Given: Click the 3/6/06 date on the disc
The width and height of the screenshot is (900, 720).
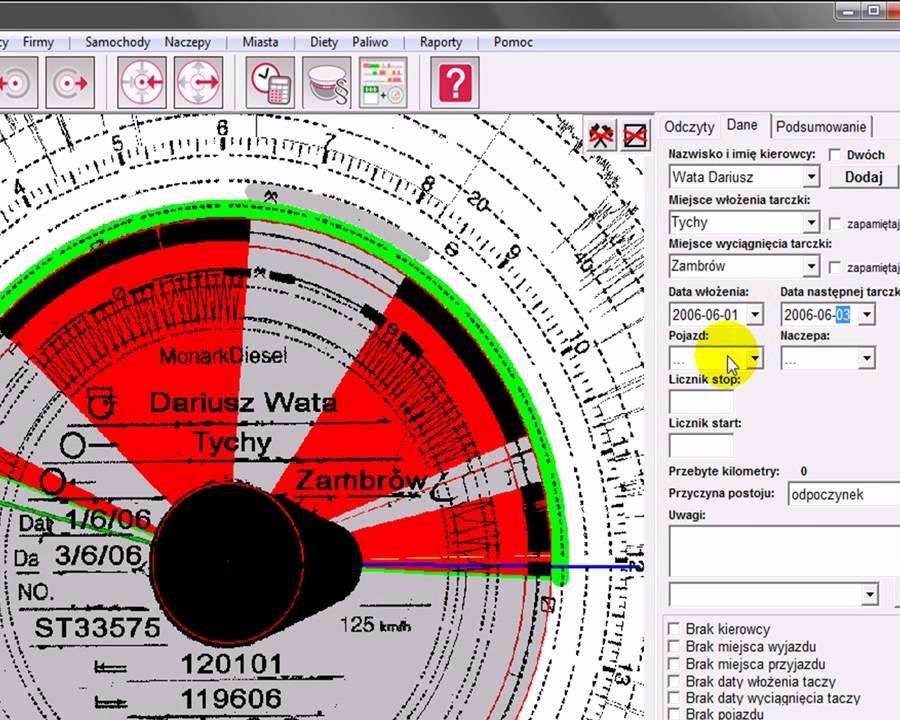Looking at the screenshot, I should 98,556.
